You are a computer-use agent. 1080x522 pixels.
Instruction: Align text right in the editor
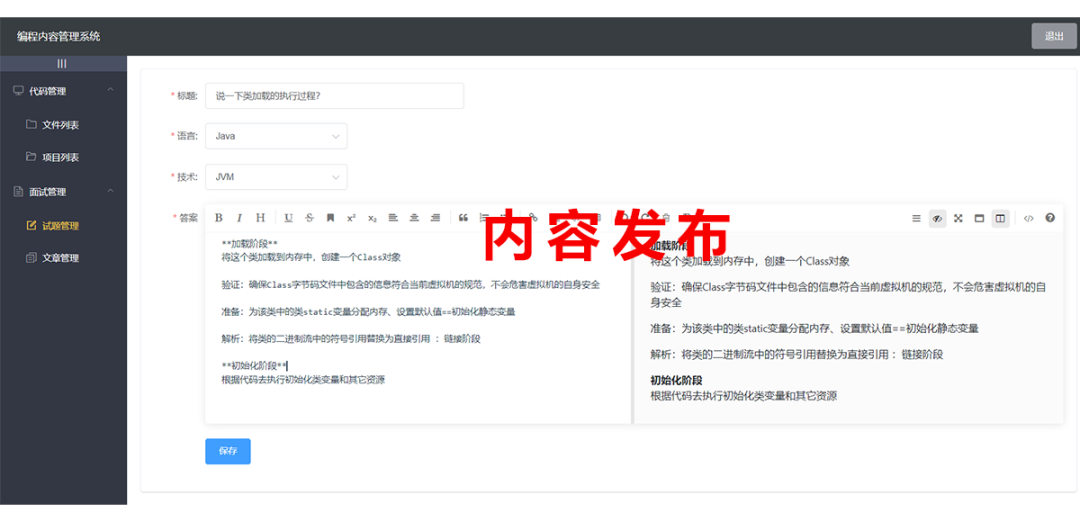click(435, 218)
